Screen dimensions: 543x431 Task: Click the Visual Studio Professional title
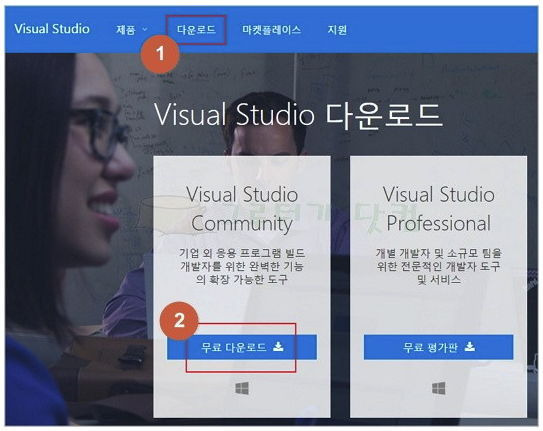[439, 209]
